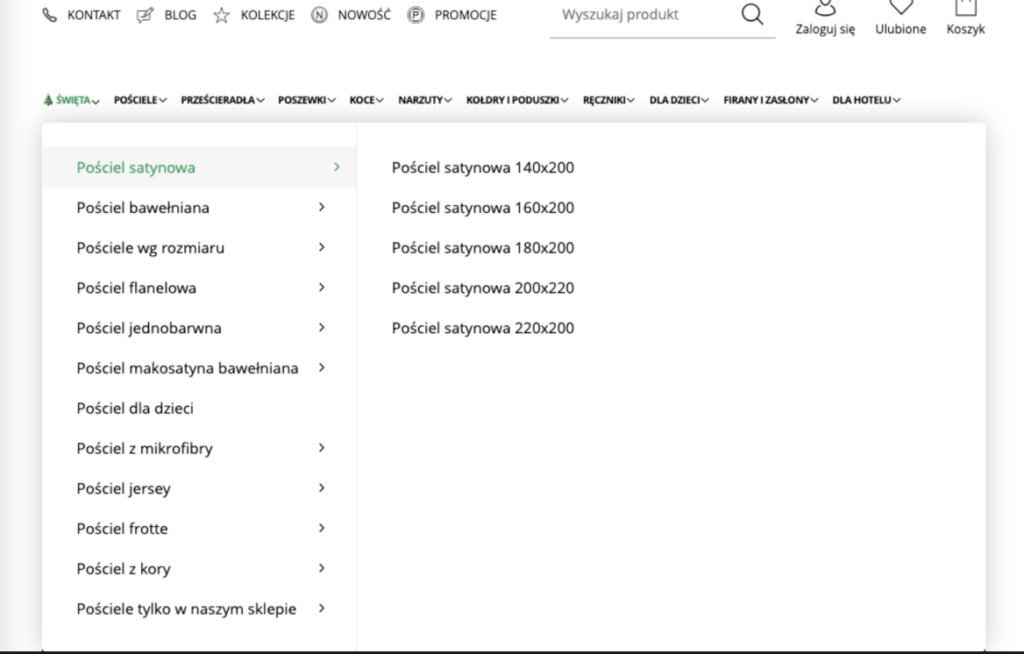Click the heart icon above Ulubione
This screenshot has width=1024, height=654.
click(x=901, y=7)
